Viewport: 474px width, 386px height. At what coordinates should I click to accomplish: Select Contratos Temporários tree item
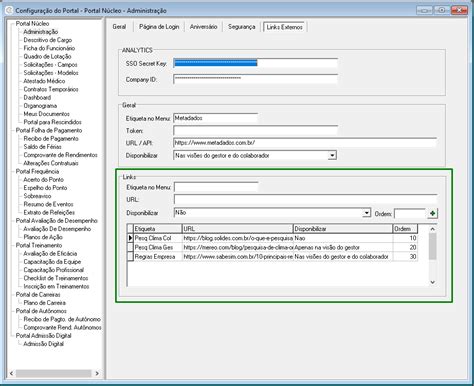pyautogui.click(x=51, y=89)
